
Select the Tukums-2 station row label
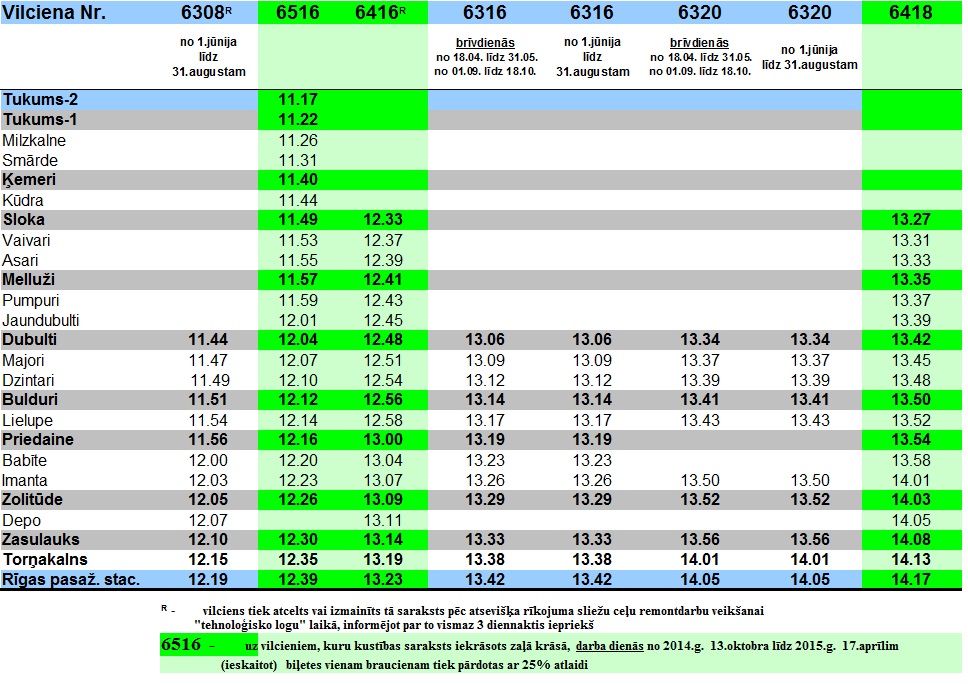(41, 100)
